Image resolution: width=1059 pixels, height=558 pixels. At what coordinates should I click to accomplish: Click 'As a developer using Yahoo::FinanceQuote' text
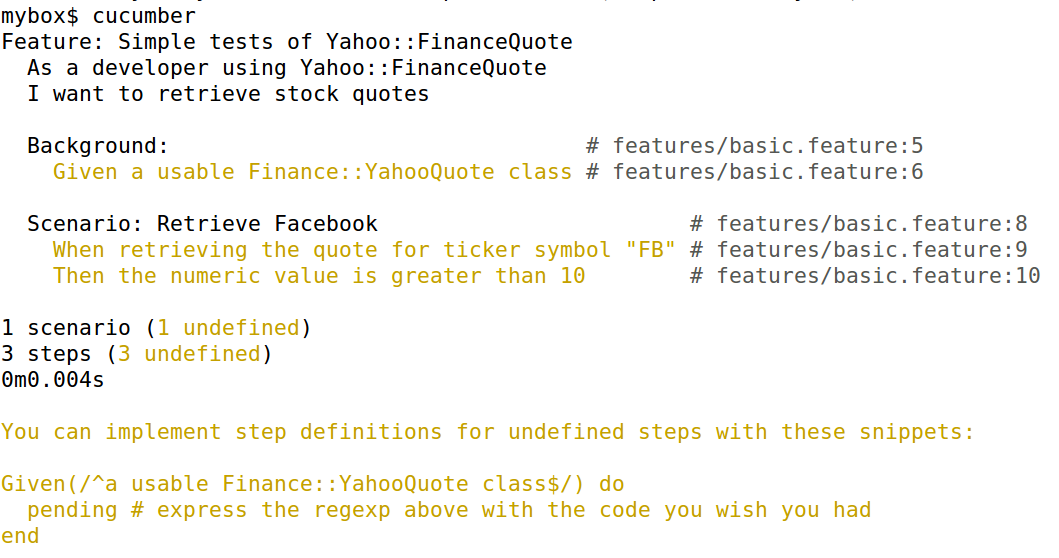point(287,68)
